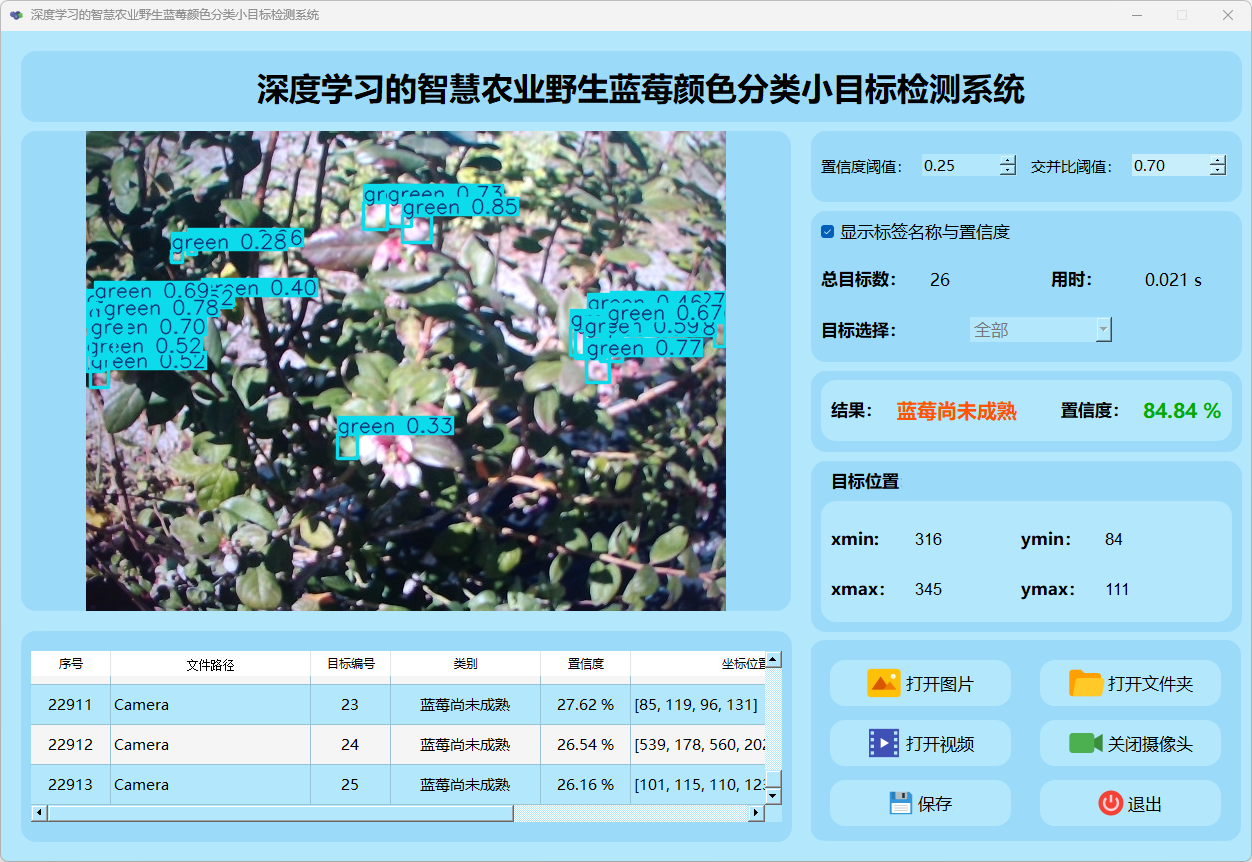1252x862 pixels.
Task: Click the app icon in the title bar
Action: [16, 15]
